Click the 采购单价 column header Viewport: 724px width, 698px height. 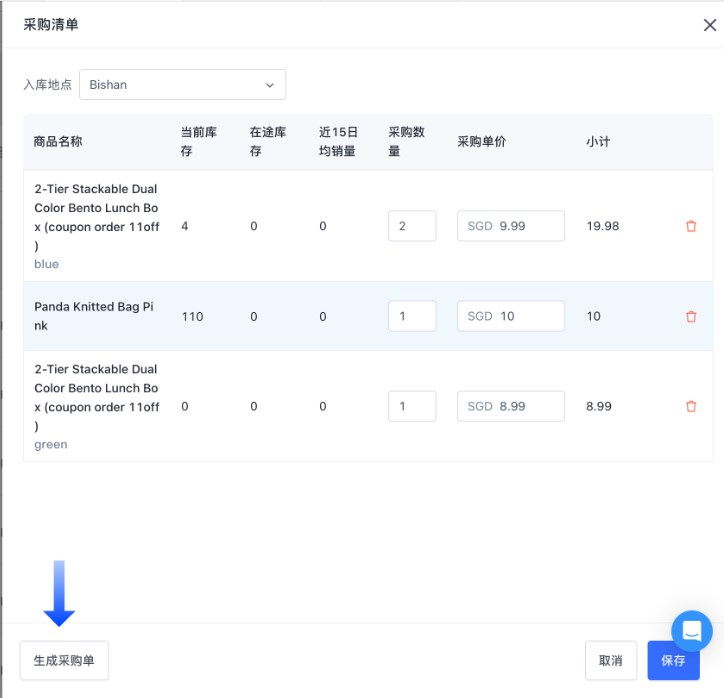pos(482,141)
